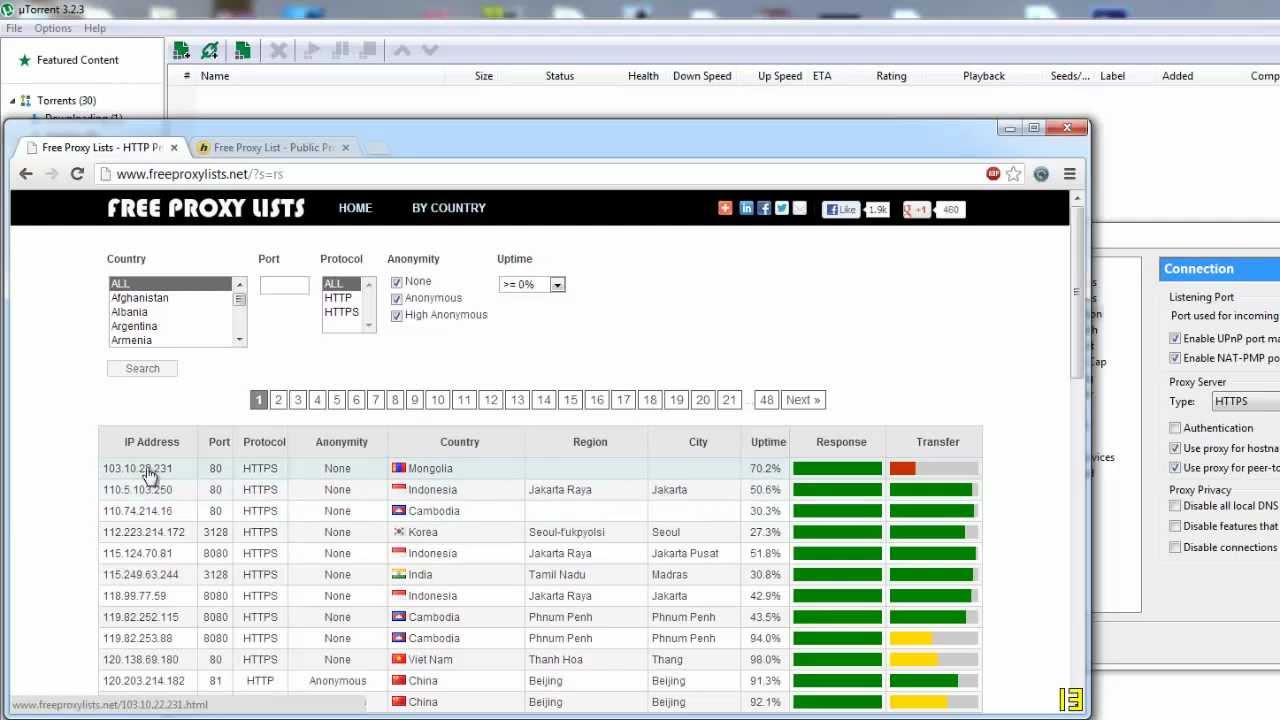The image size is (1280, 720).
Task: Sort table by Uptime column header
Action: [x=768, y=442]
